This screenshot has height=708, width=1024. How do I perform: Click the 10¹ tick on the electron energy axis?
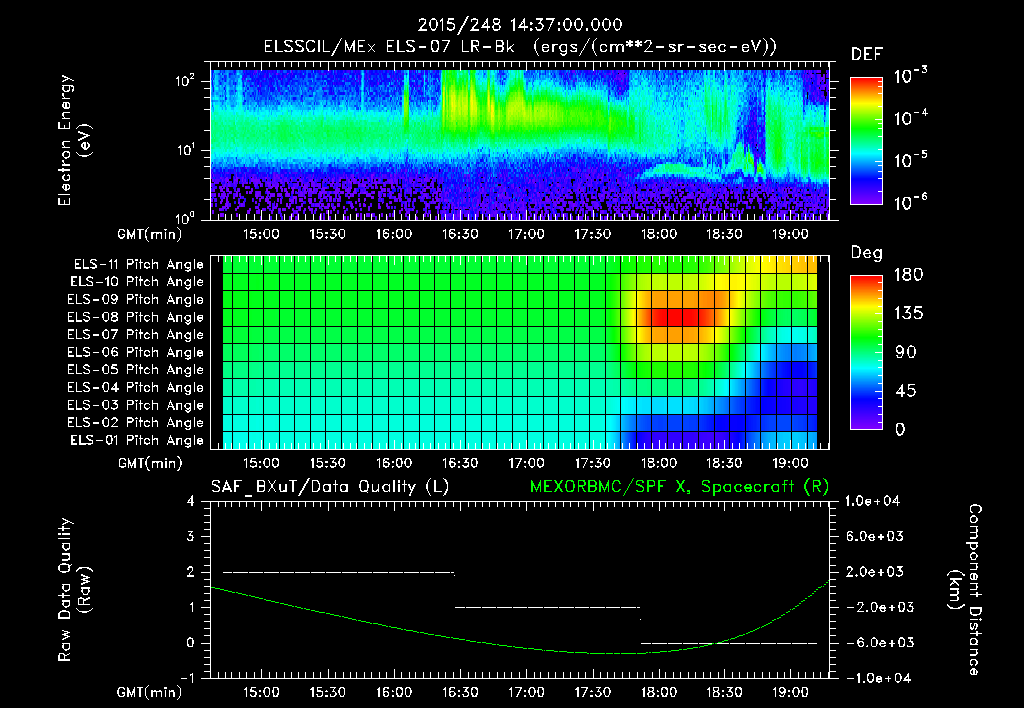[x=185, y=150]
